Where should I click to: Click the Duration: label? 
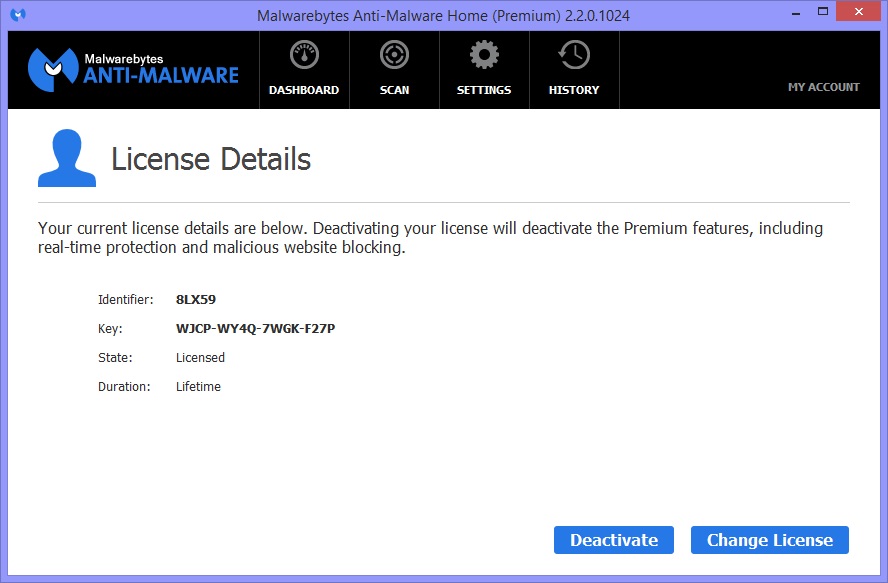click(124, 386)
